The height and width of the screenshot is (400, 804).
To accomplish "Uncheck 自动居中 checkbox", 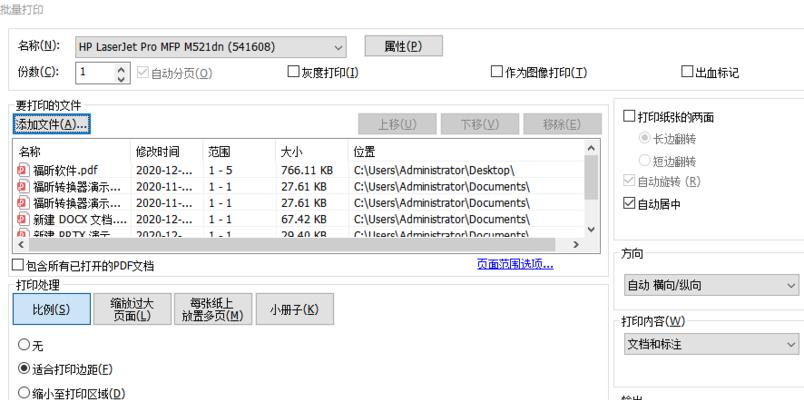I will click(x=629, y=204).
